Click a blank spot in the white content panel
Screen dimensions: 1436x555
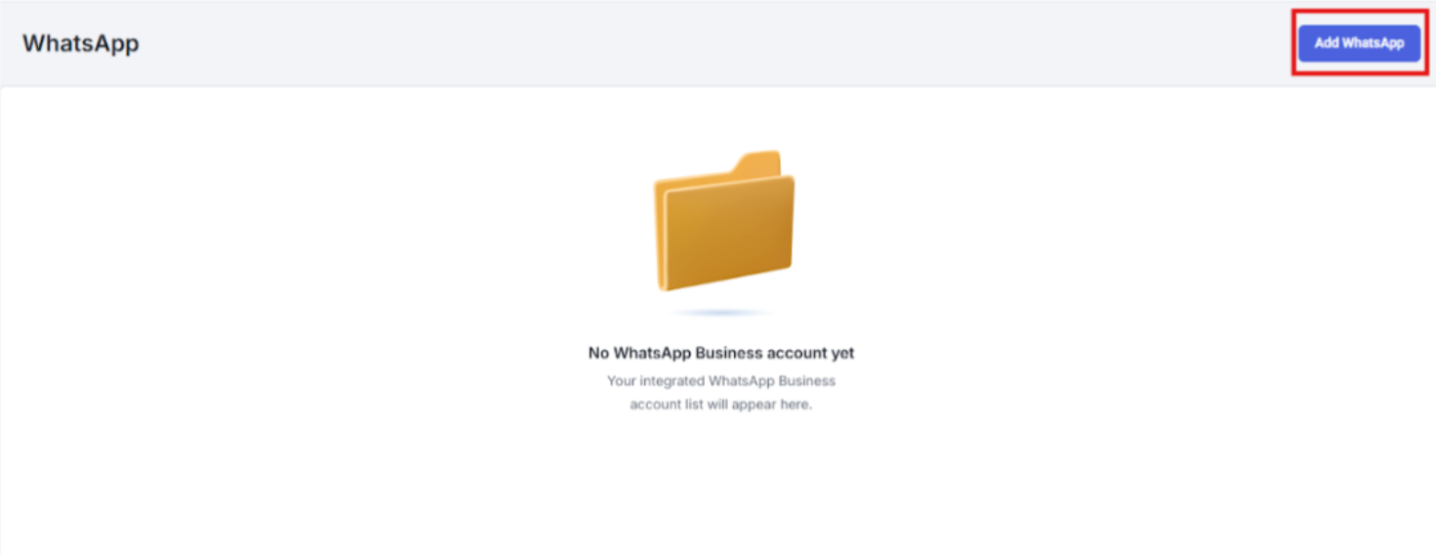(x=300, y=300)
